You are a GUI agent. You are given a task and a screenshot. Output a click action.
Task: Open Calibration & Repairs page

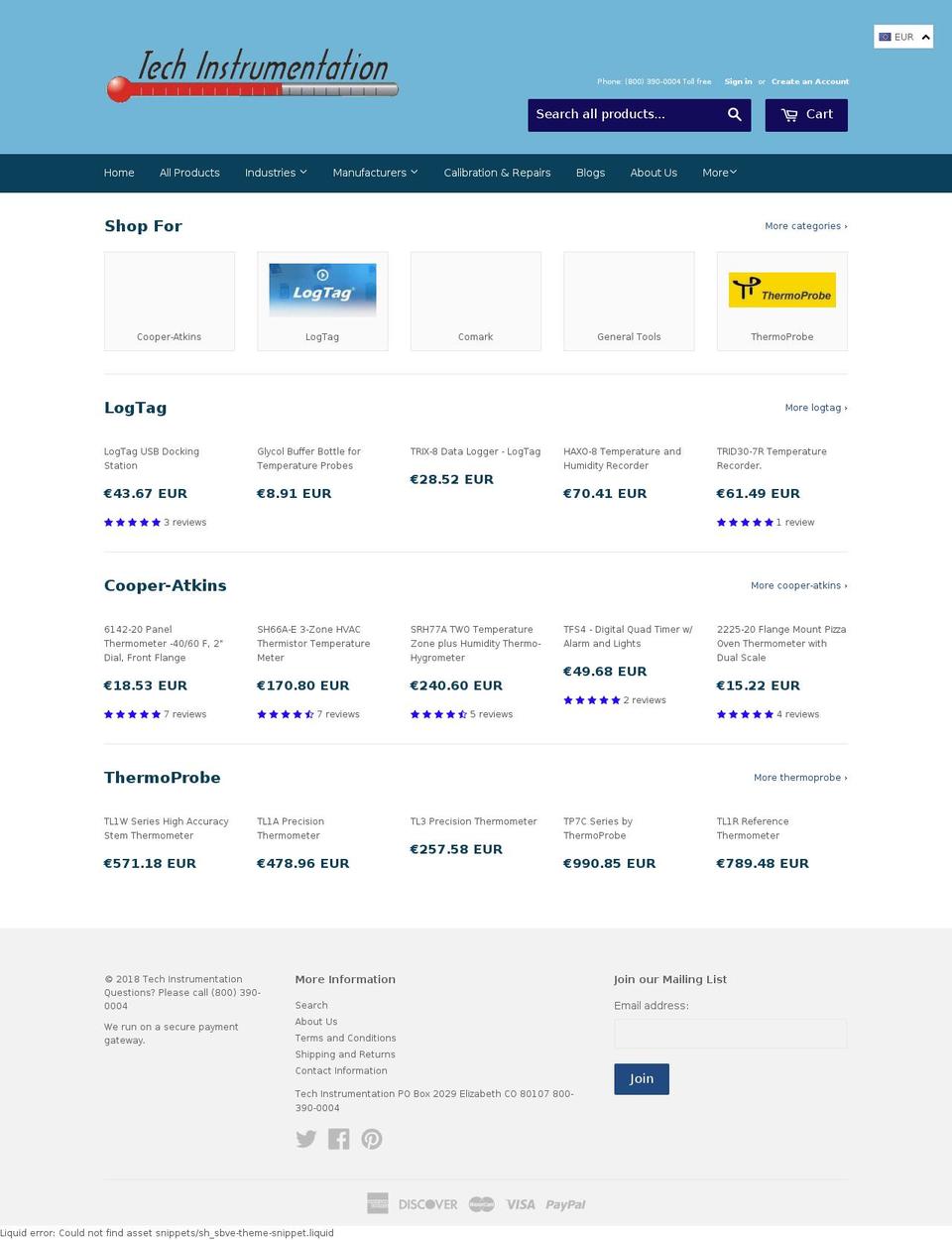(x=497, y=173)
